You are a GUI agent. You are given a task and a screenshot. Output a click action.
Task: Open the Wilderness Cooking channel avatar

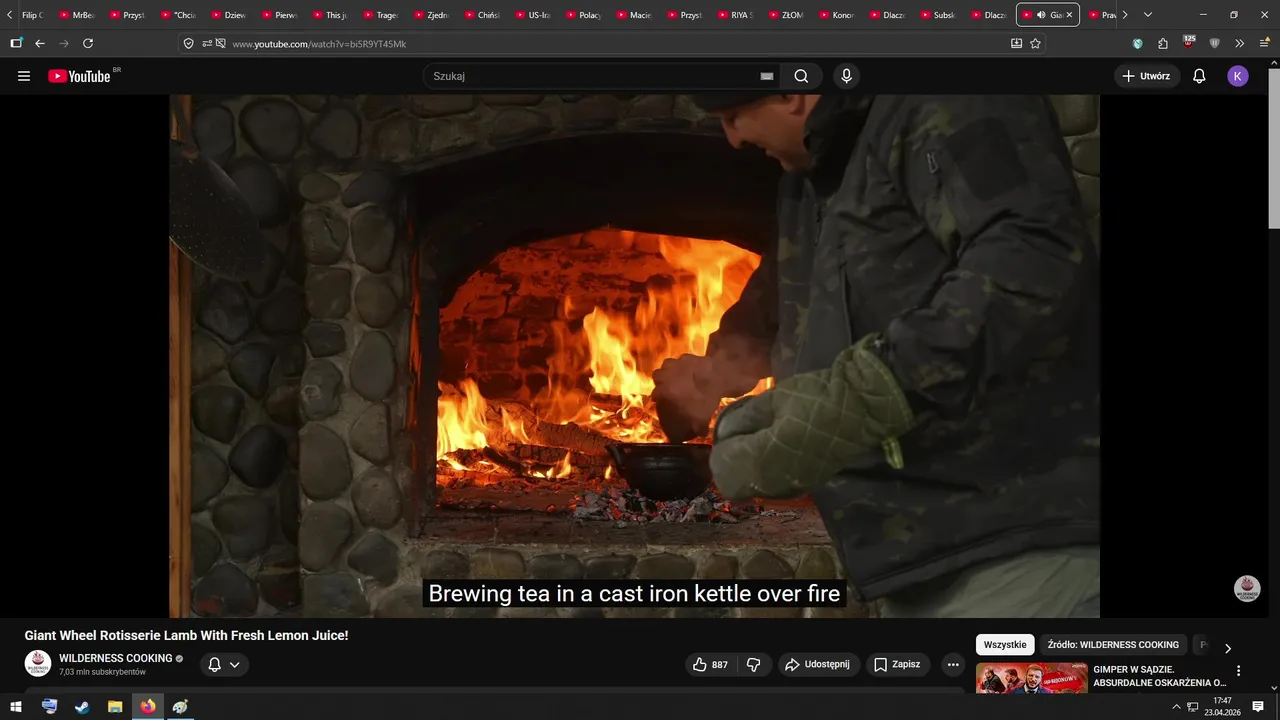[x=38, y=663]
